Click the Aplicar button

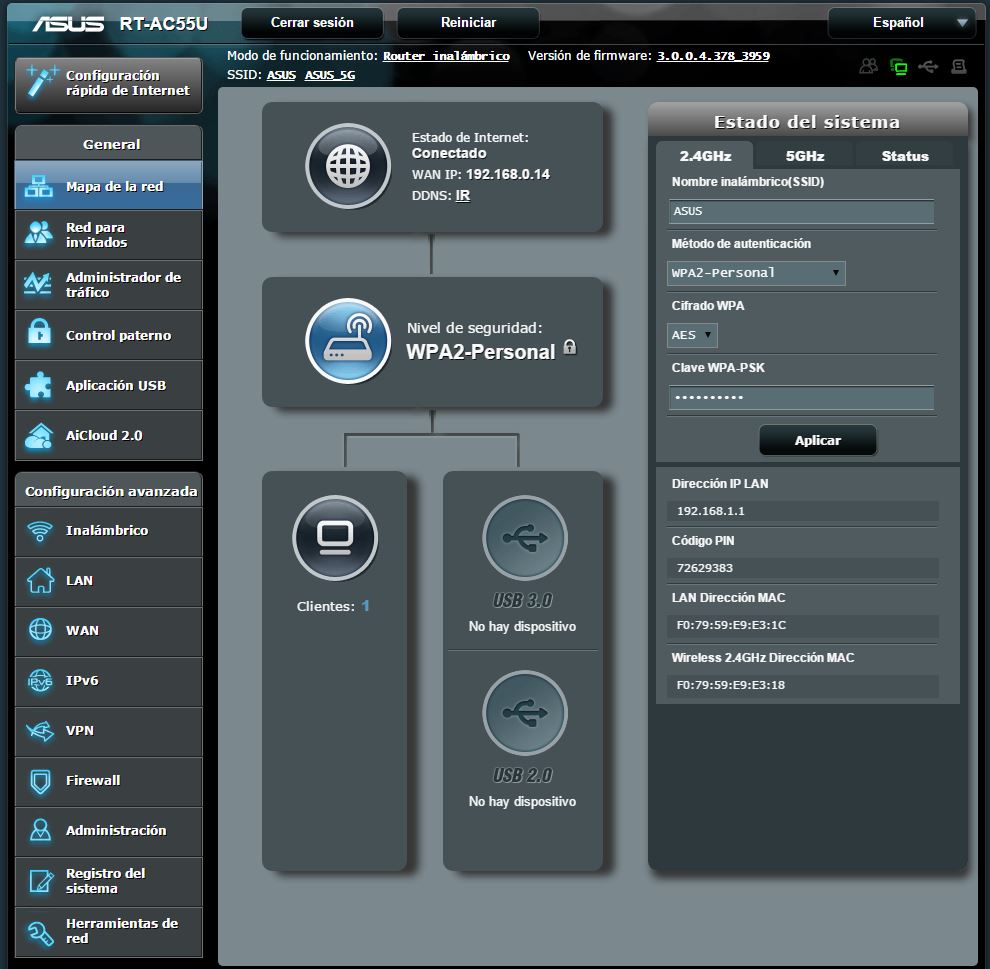[x=818, y=440]
